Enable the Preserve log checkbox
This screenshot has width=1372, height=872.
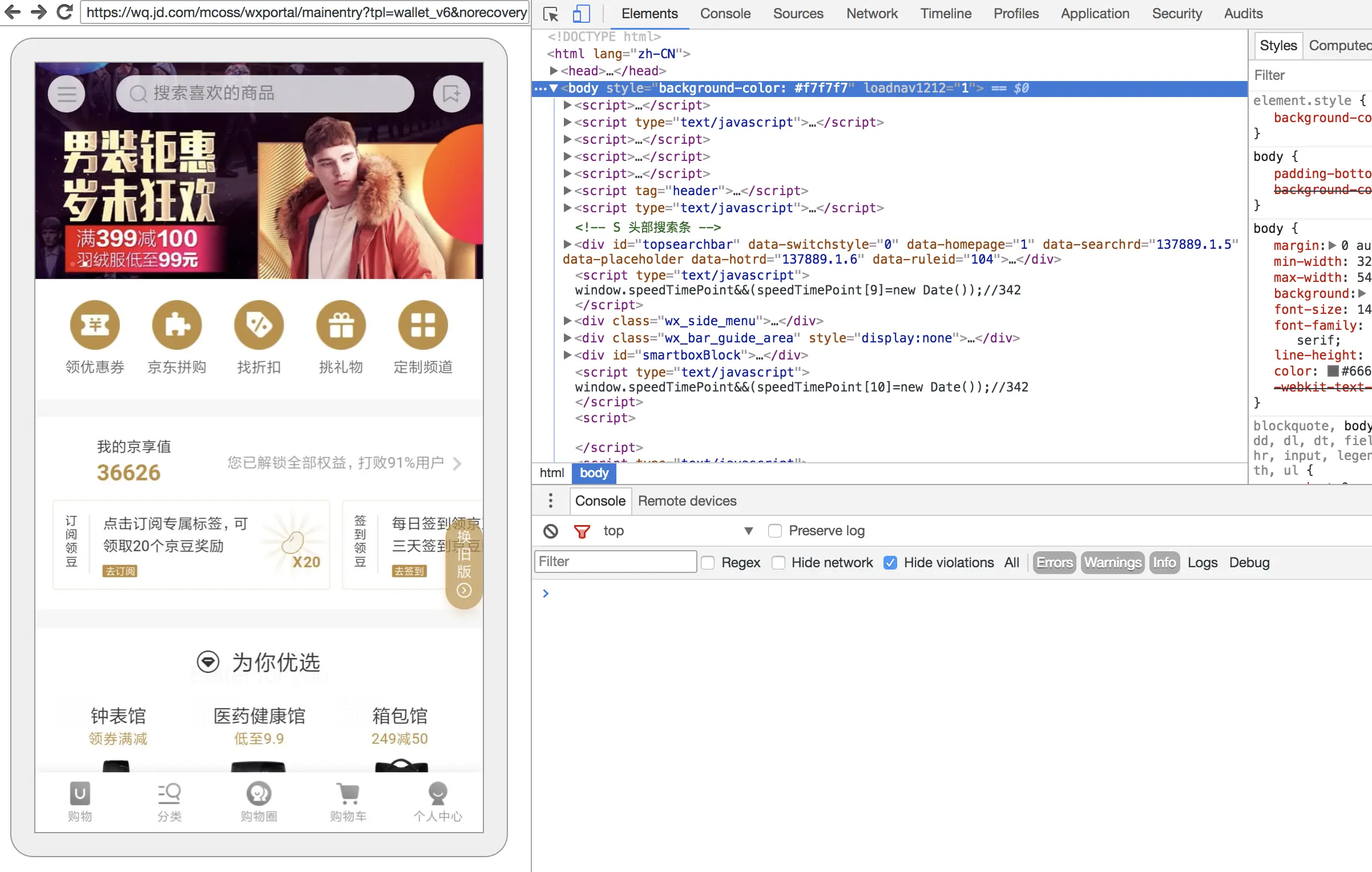pyautogui.click(x=775, y=531)
